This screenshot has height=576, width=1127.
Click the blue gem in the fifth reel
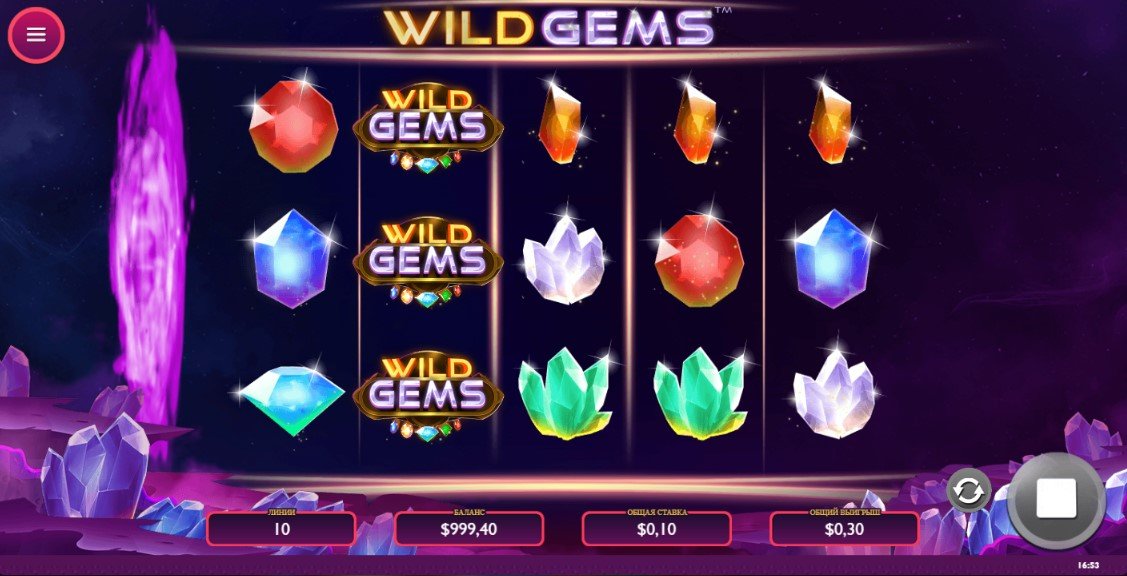point(833,259)
